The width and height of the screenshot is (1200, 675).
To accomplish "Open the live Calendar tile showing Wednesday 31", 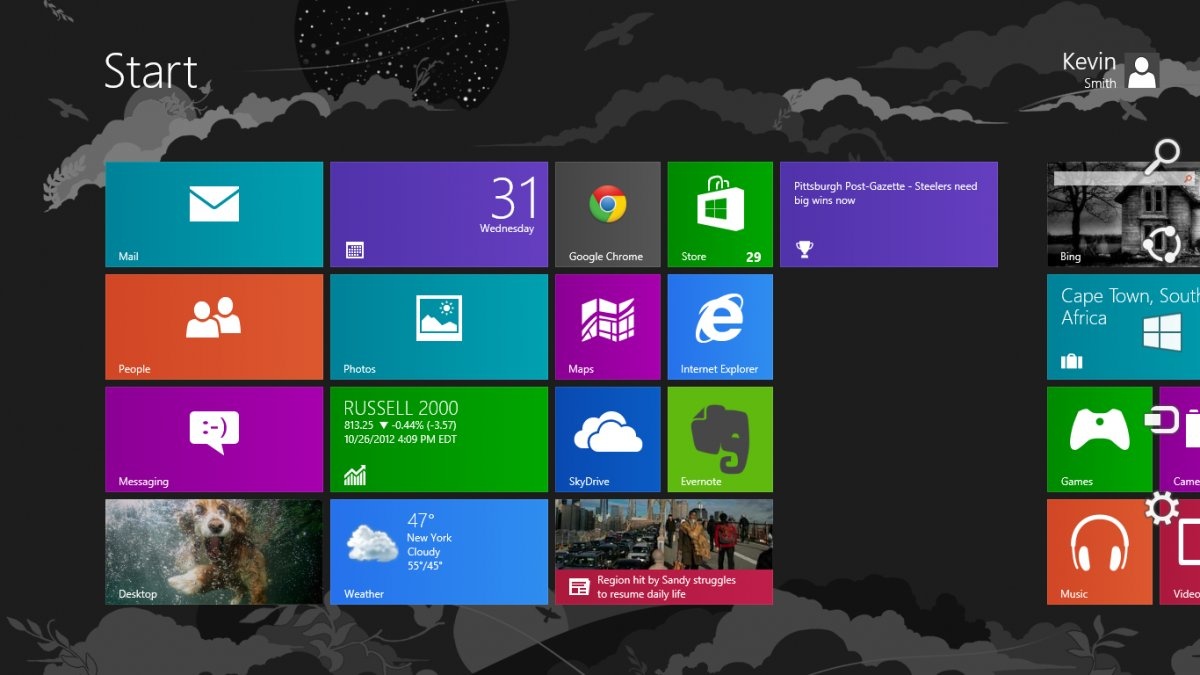I will coord(438,214).
